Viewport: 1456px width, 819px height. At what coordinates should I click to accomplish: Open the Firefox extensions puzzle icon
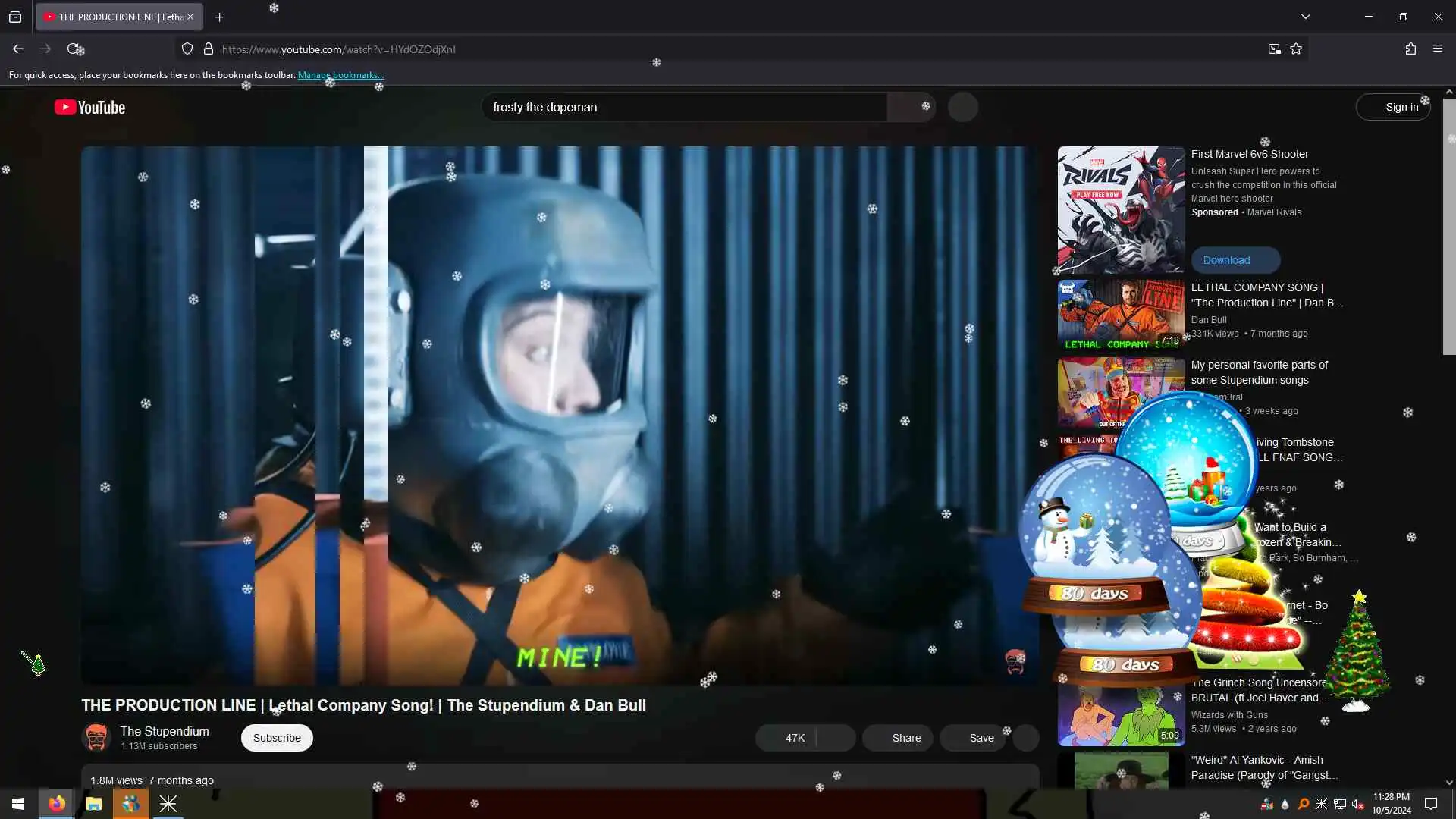pyautogui.click(x=1410, y=49)
